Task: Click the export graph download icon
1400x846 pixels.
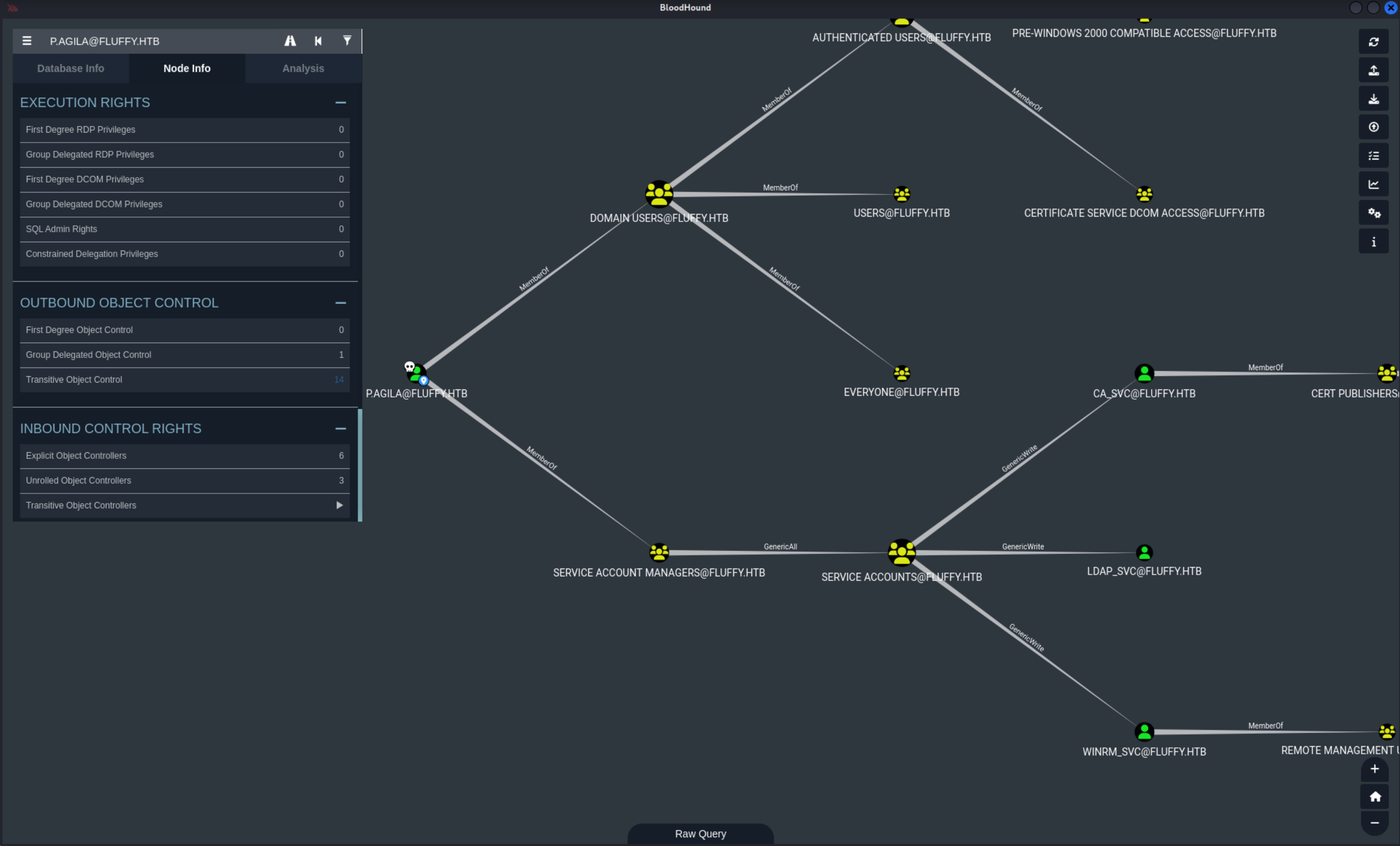Action: tap(1373, 99)
